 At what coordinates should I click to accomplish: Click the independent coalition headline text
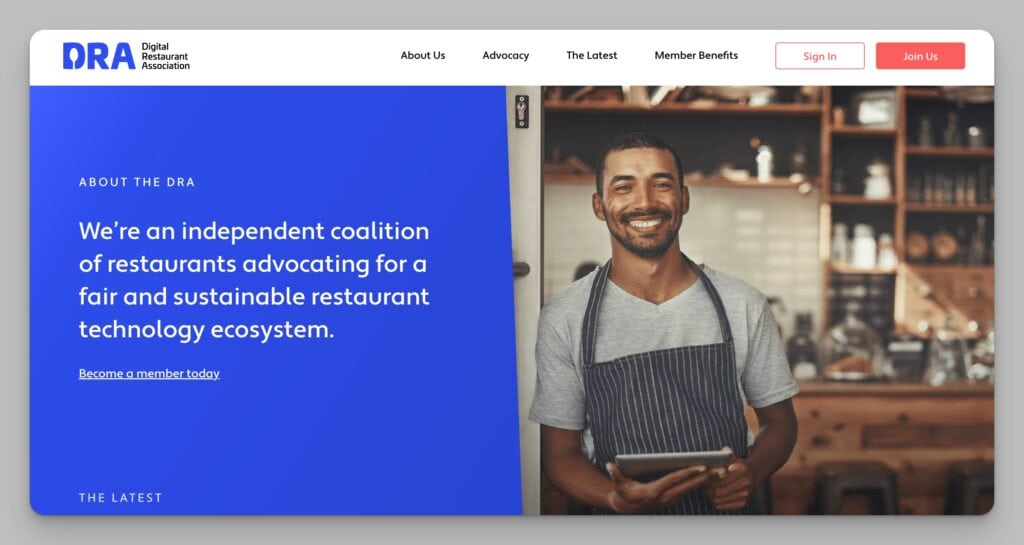tap(254, 280)
